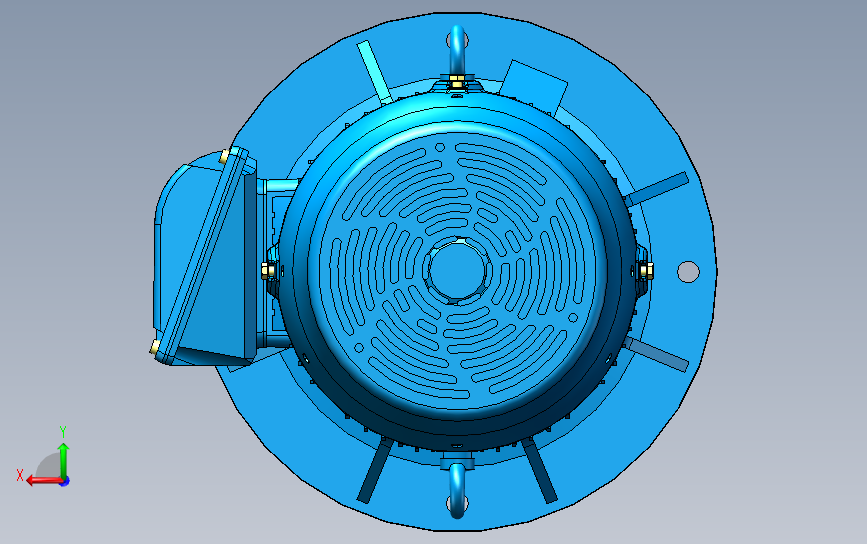
Task: Click the blue Z axis dot of triad
Action: coord(65,482)
